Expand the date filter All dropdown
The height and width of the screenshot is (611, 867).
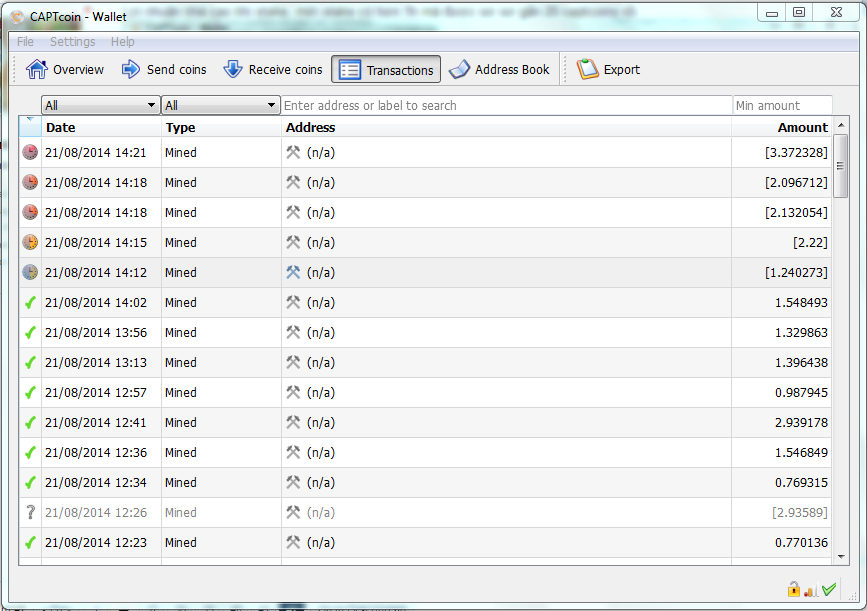[101, 105]
